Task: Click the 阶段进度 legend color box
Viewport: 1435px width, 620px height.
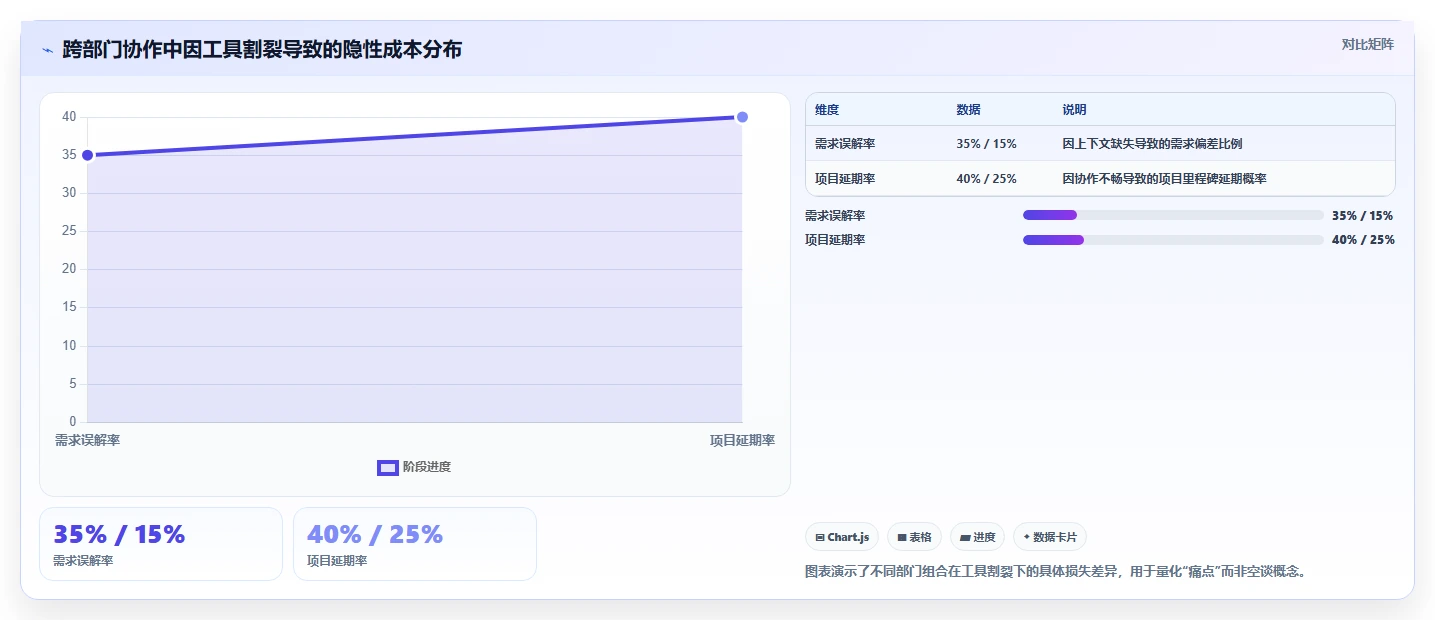Action: click(387, 467)
